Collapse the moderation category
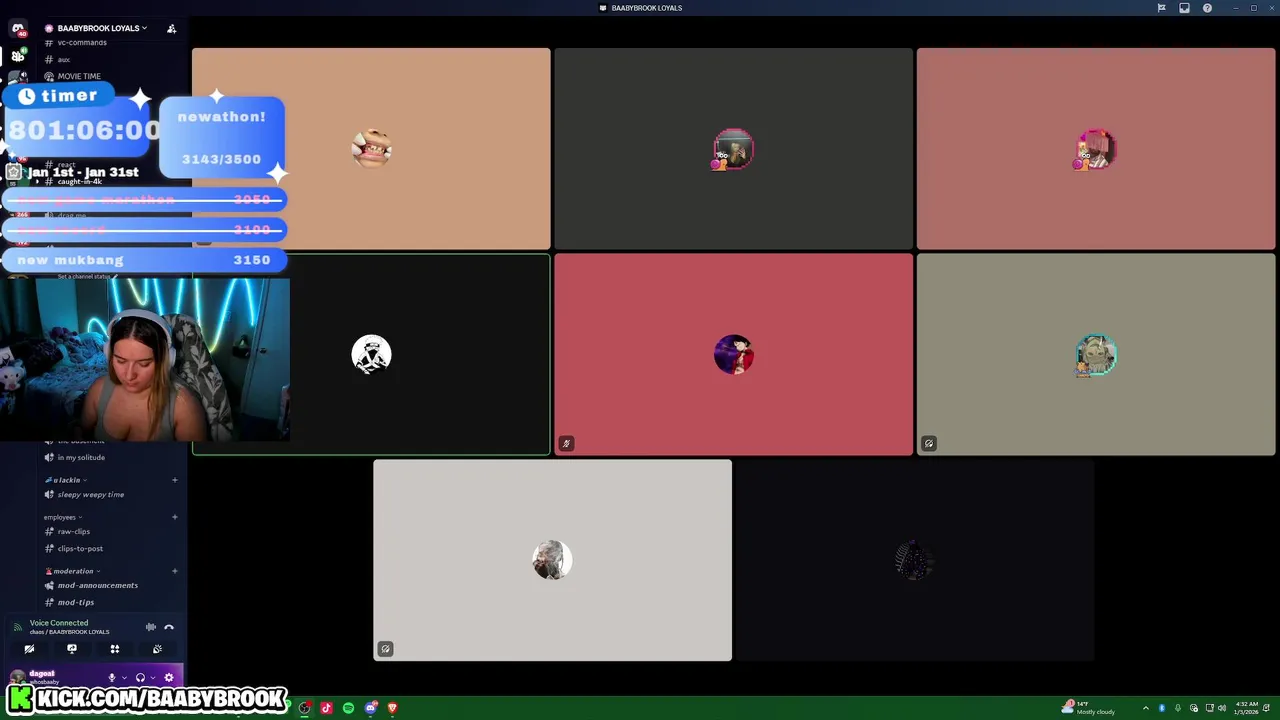 pyautogui.click(x=73, y=571)
